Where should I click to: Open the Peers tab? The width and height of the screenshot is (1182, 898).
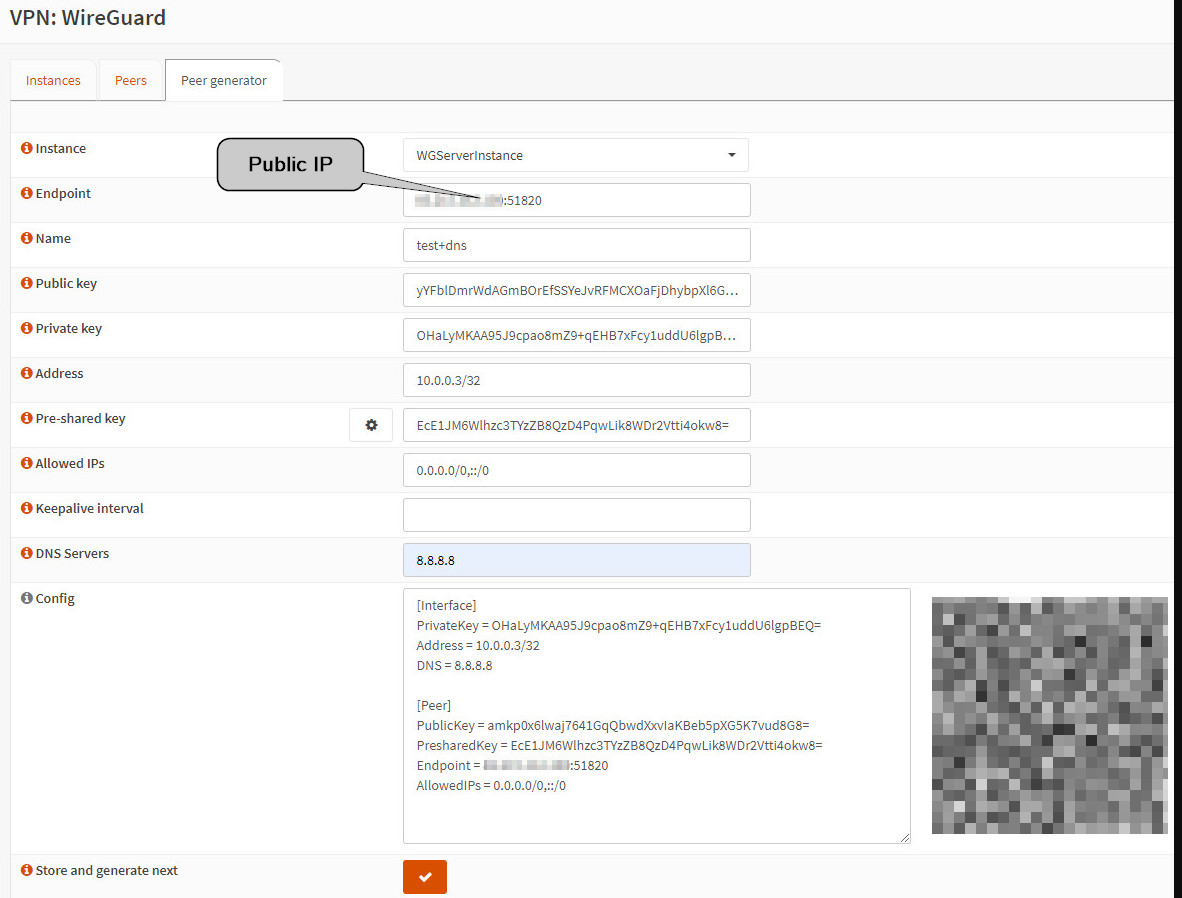131,81
